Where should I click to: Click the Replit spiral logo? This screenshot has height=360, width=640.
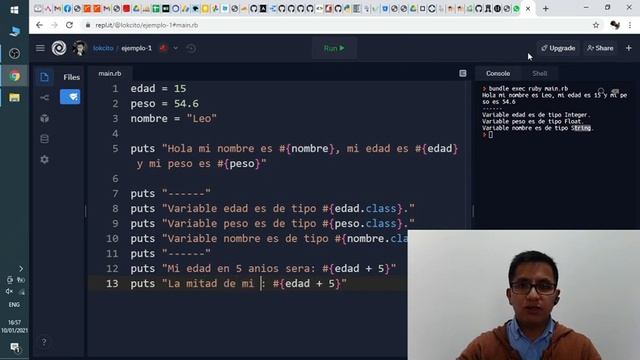click(59, 48)
